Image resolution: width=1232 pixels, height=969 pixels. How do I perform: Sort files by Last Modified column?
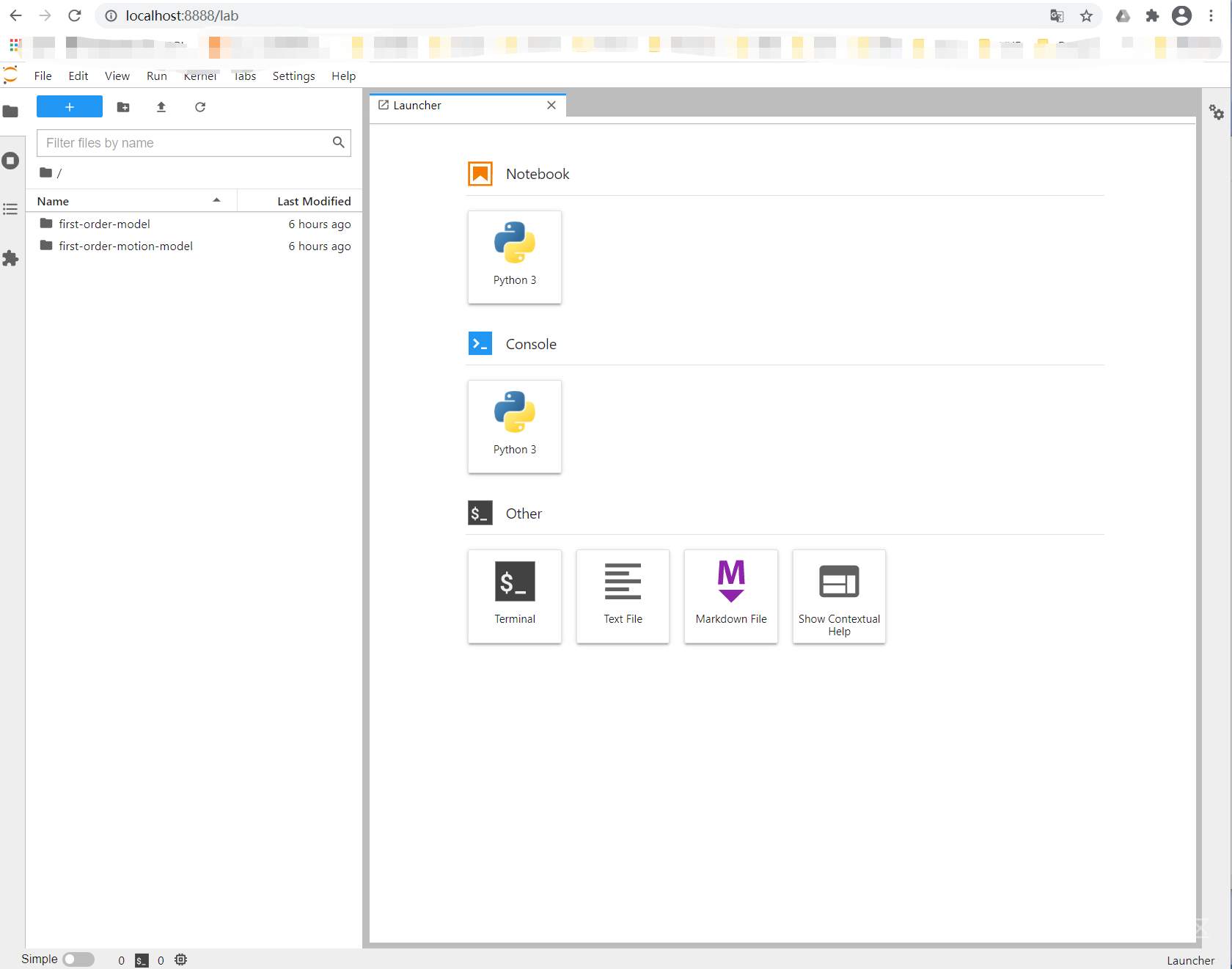pos(300,201)
